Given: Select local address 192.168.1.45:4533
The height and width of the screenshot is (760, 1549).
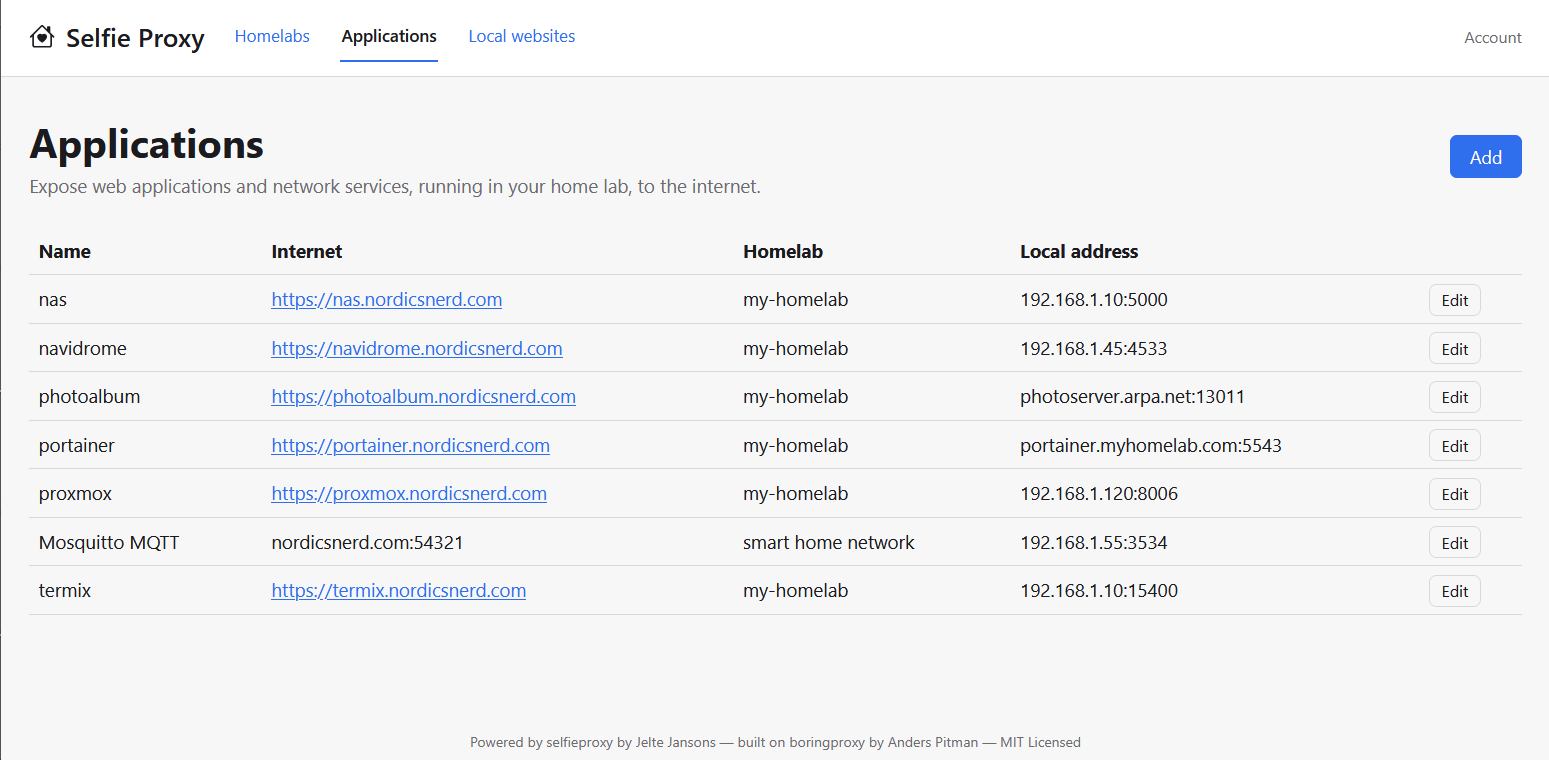Looking at the screenshot, I should (x=1094, y=349).
